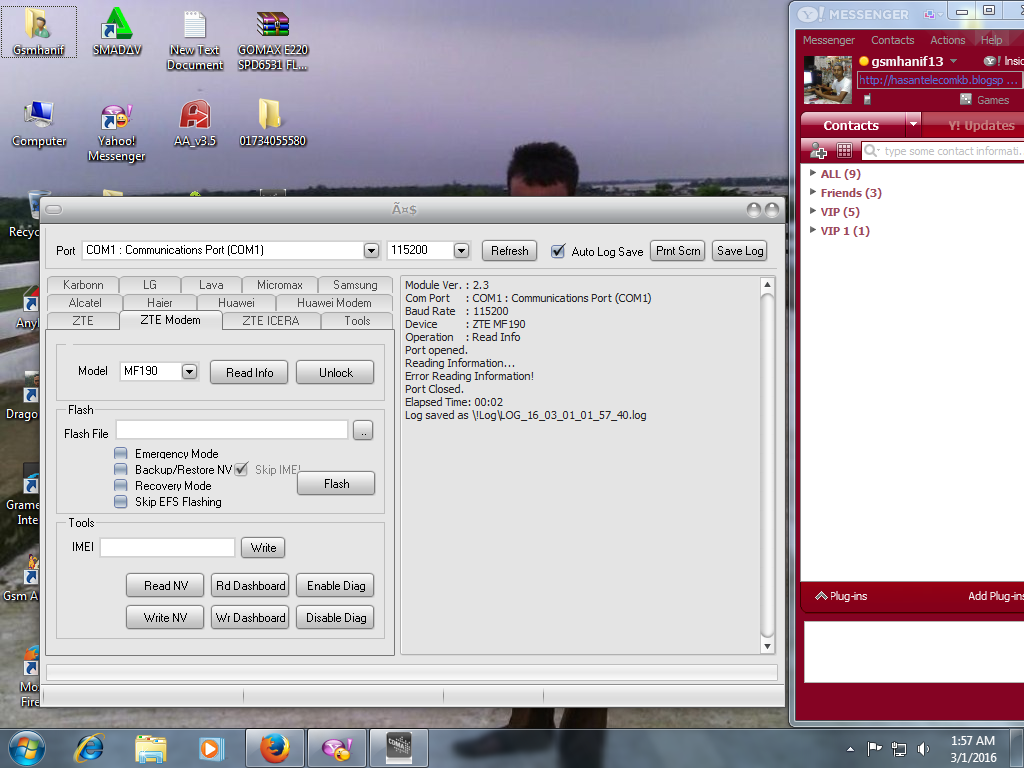Expand the Friends (3) contacts group
Viewport: 1024px width, 768px height.
click(x=813, y=192)
